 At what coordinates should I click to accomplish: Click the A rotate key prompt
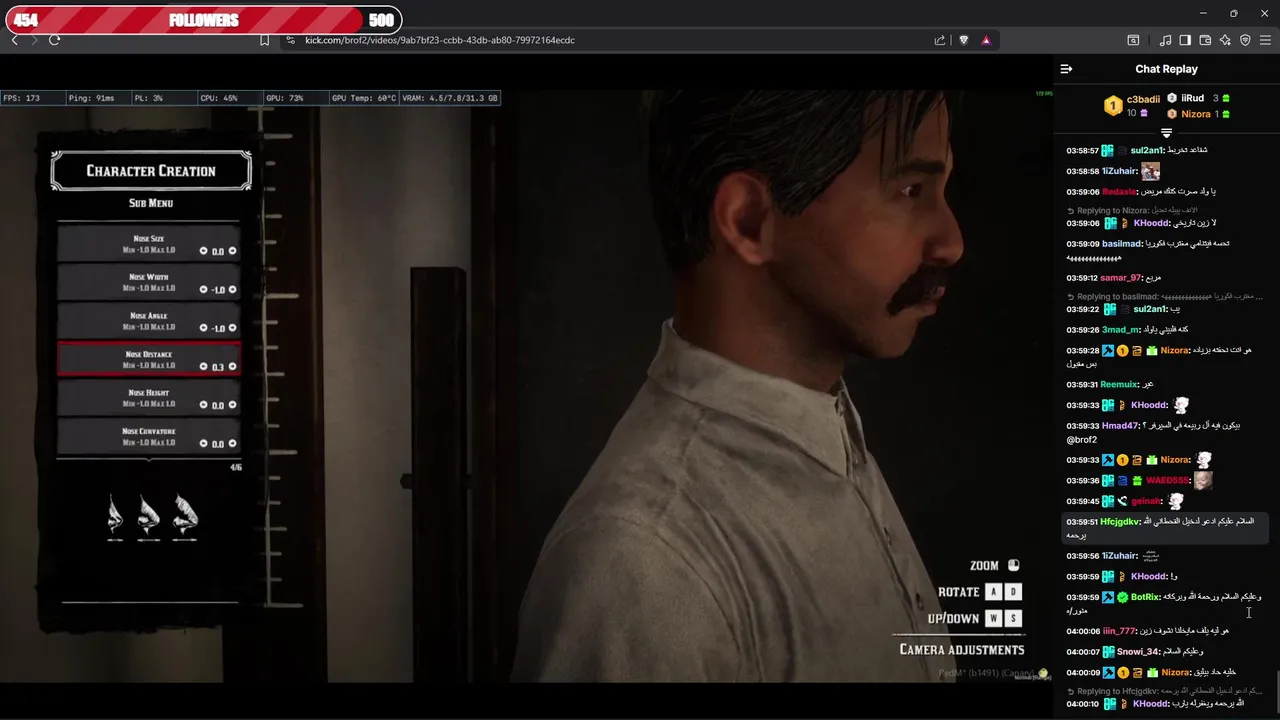coord(994,592)
